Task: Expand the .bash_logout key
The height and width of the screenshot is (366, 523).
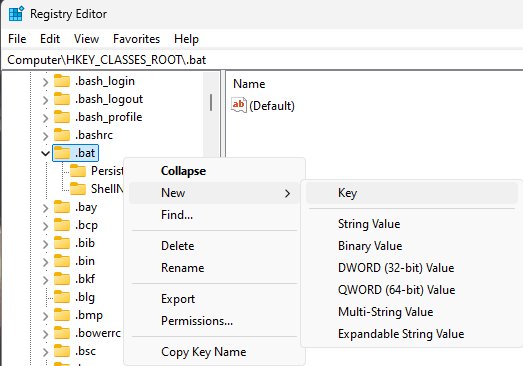Action: pyautogui.click(x=46, y=100)
